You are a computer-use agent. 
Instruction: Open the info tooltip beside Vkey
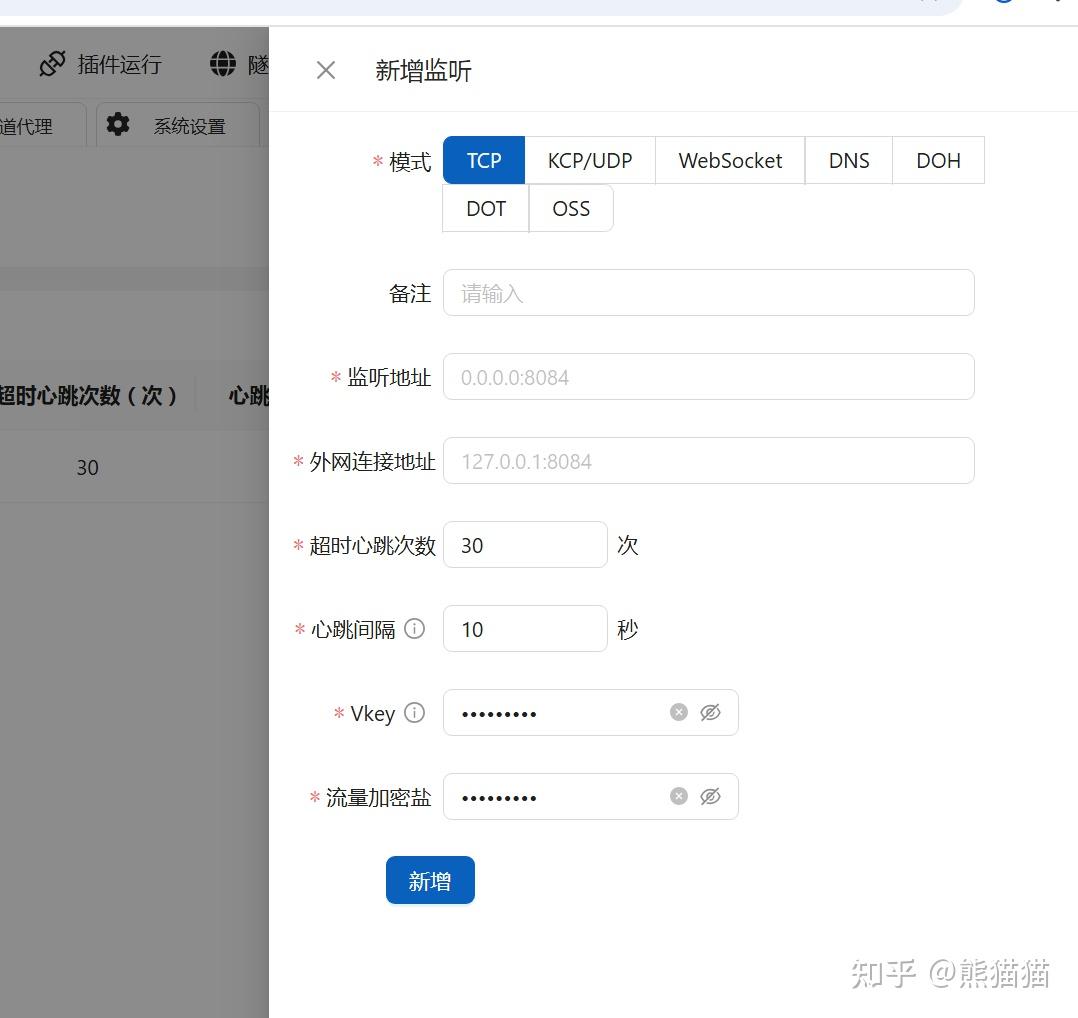click(414, 713)
